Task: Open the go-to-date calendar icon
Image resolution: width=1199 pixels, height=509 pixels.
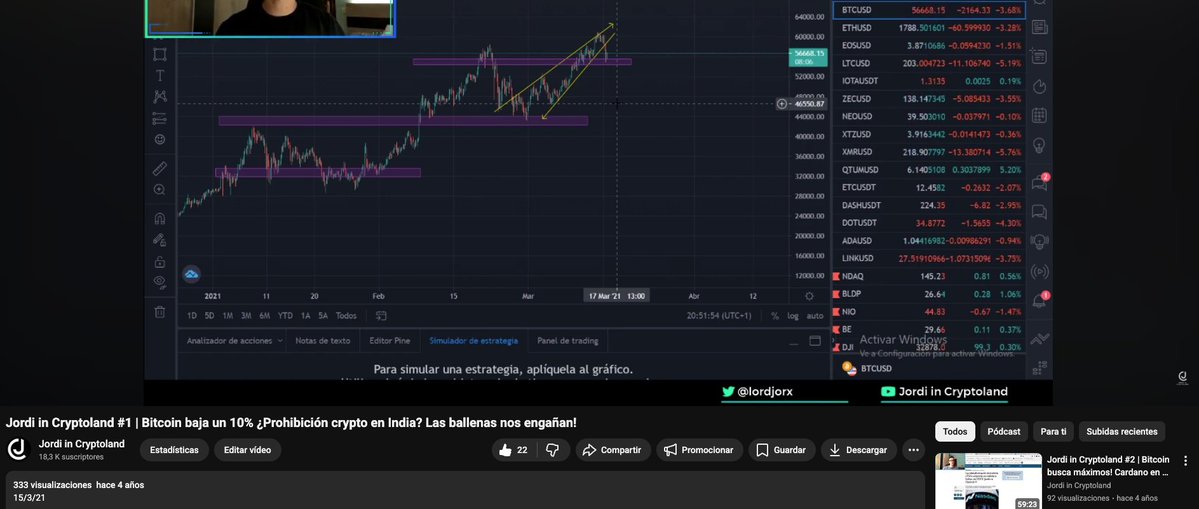Action: click(x=381, y=316)
